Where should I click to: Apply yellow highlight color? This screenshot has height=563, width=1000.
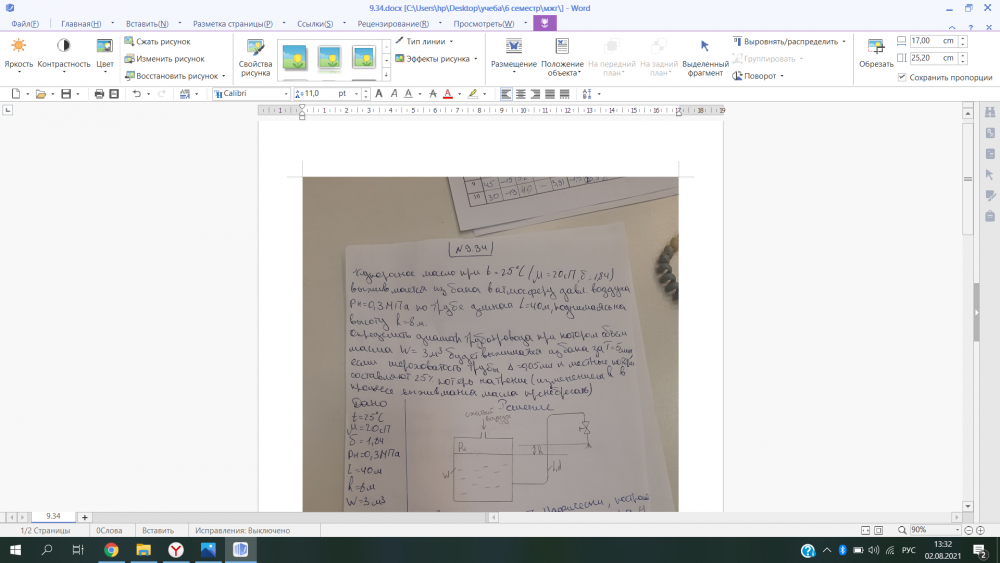[473, 94]
